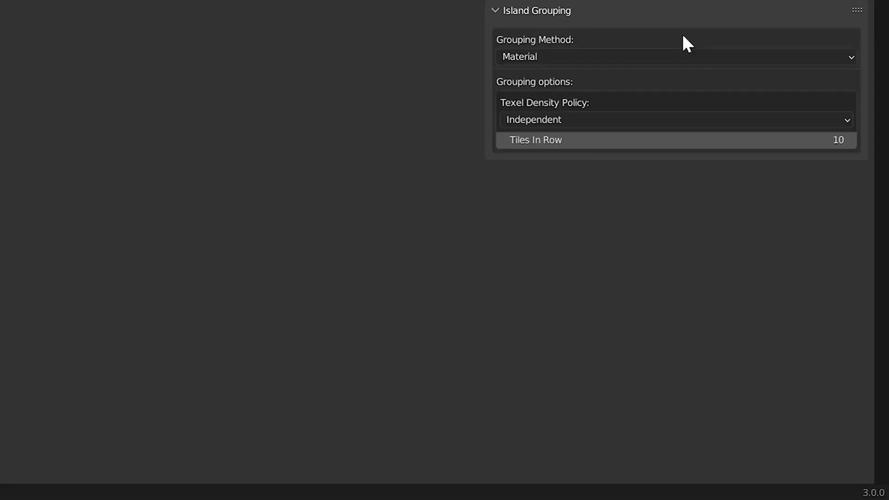The image size is (889, 500).
Task: Click the Island Grouping panel title
Action: coord(536,10)
